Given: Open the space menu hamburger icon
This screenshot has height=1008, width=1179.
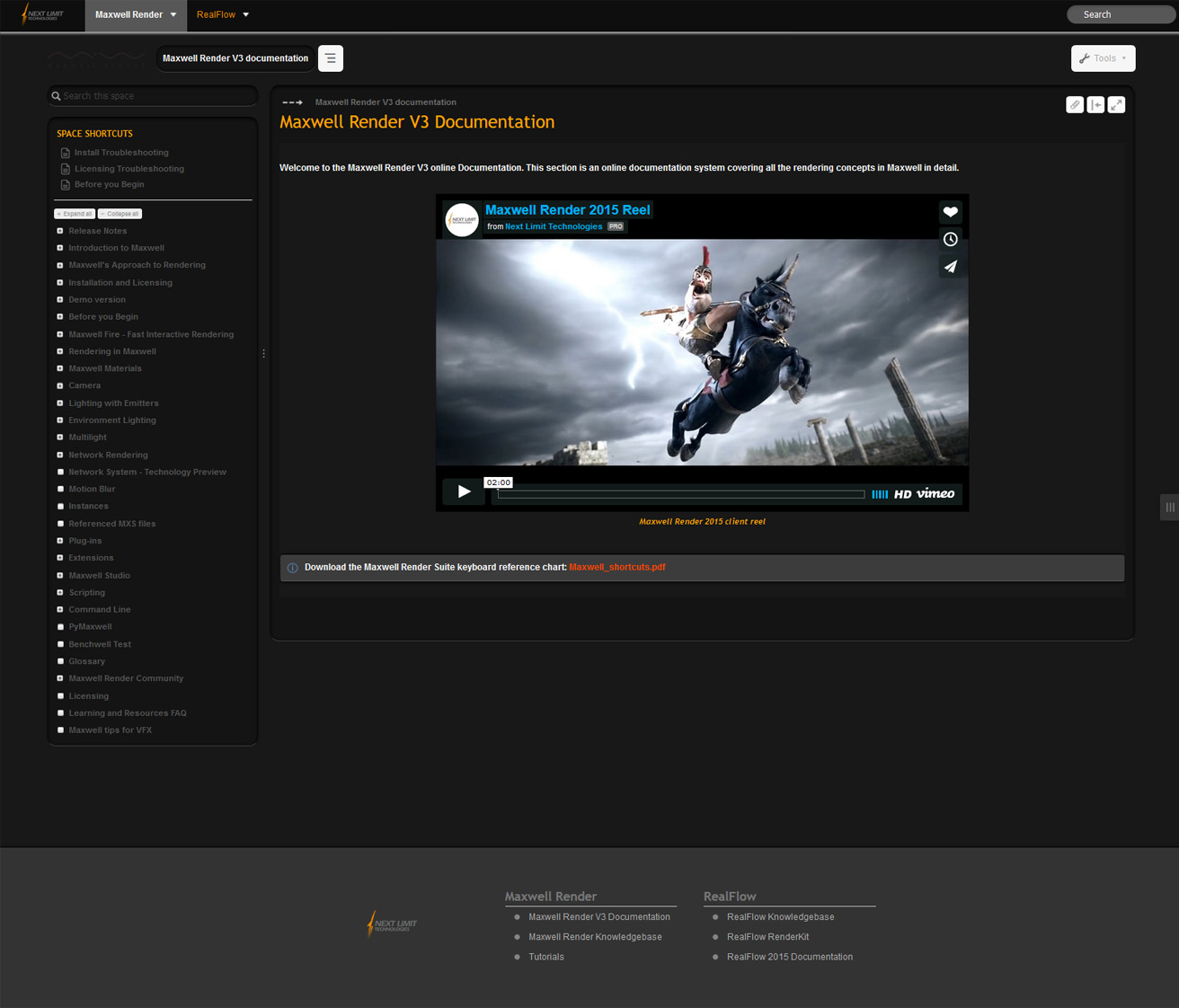Looking at the screenshot, I should [331, 58].
